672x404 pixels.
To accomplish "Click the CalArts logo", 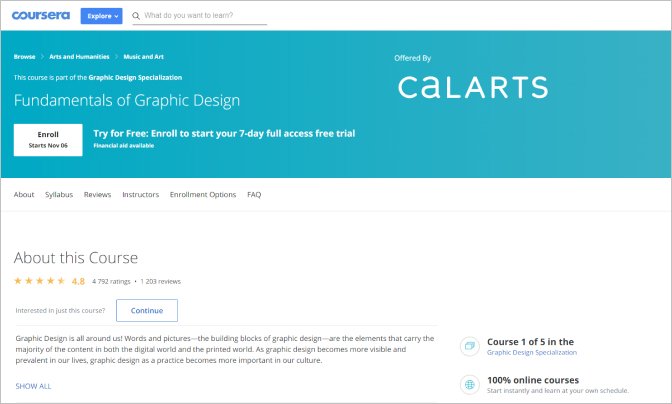I will pyautogui.click(x=473, y=87).
